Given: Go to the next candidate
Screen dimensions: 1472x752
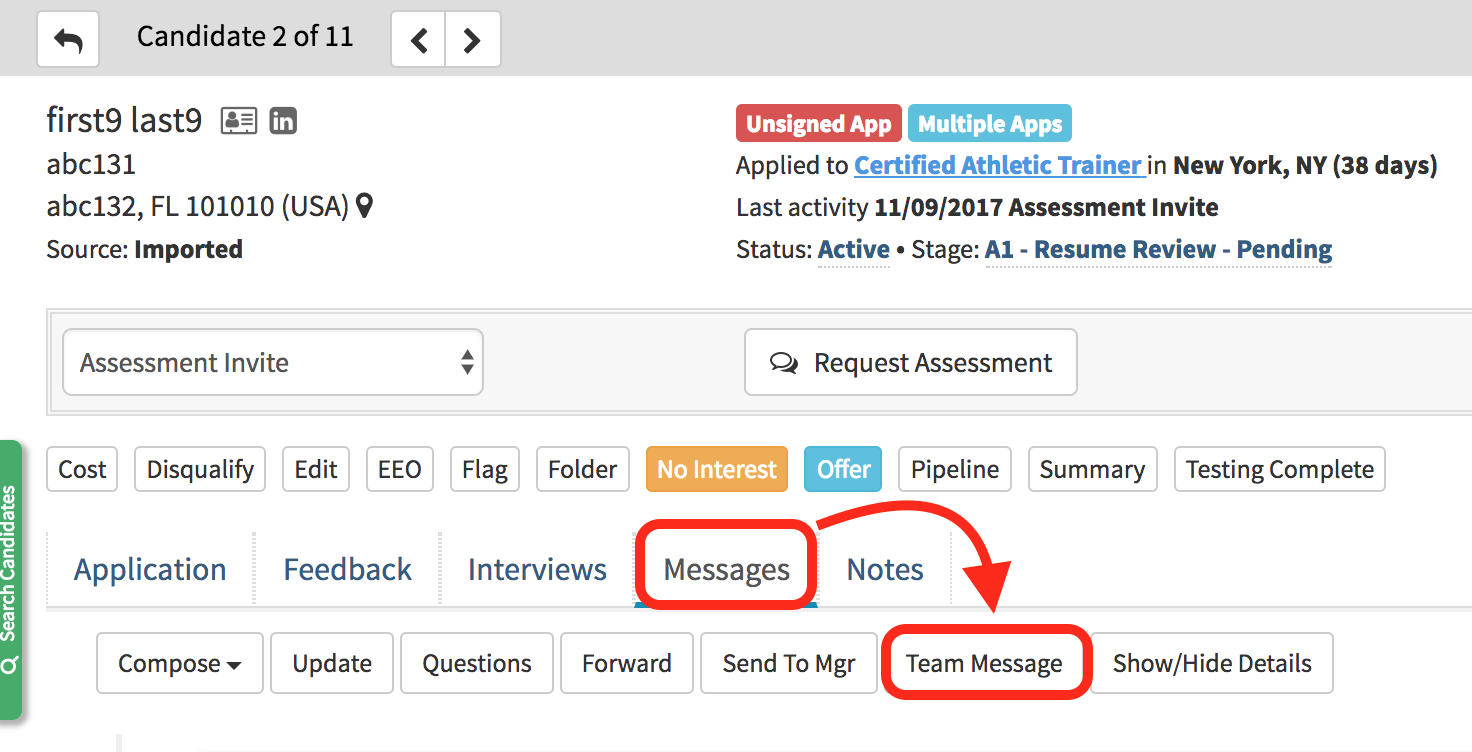Looking at the screenshot, I should coord(472,40).
